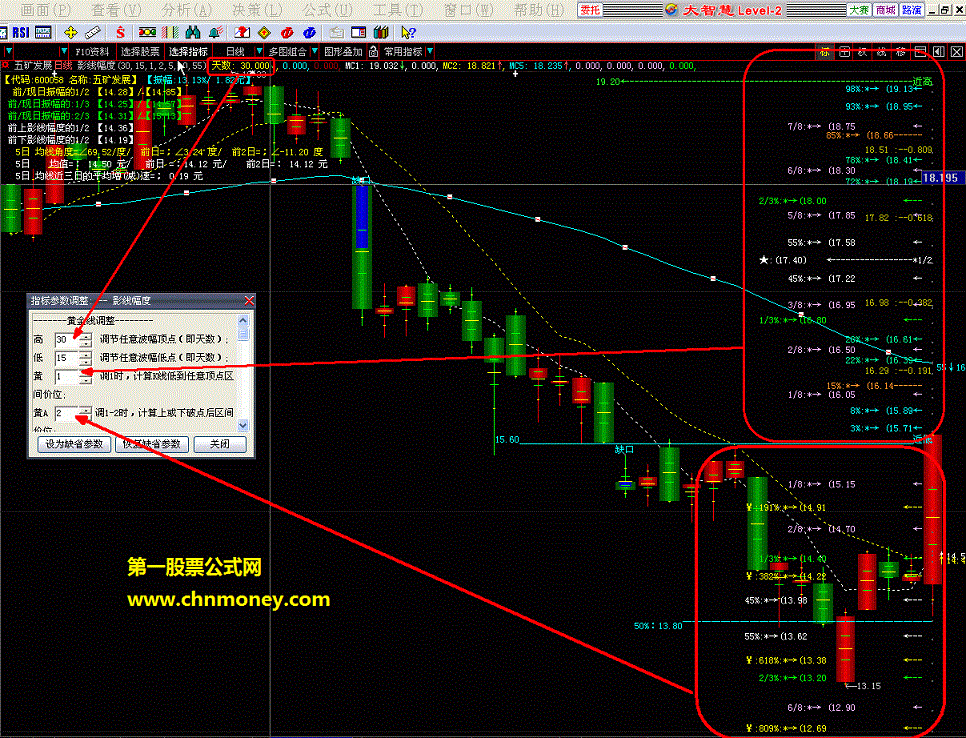Open the books library icon
The width and height of the screenshot is (966, 738).
click(x=381, y=32)
